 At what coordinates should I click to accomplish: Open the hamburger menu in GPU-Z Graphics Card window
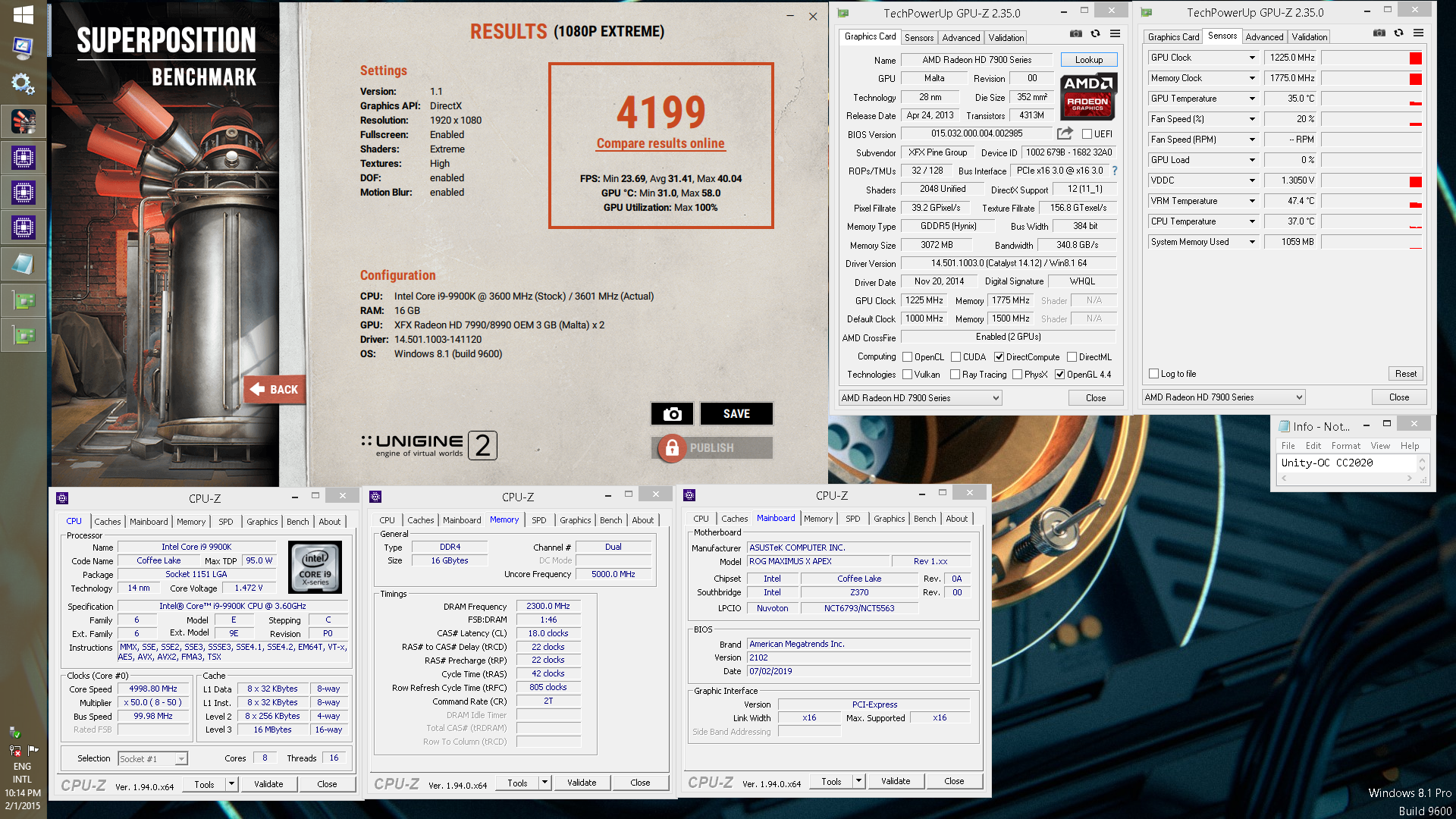click(1116, 33)
